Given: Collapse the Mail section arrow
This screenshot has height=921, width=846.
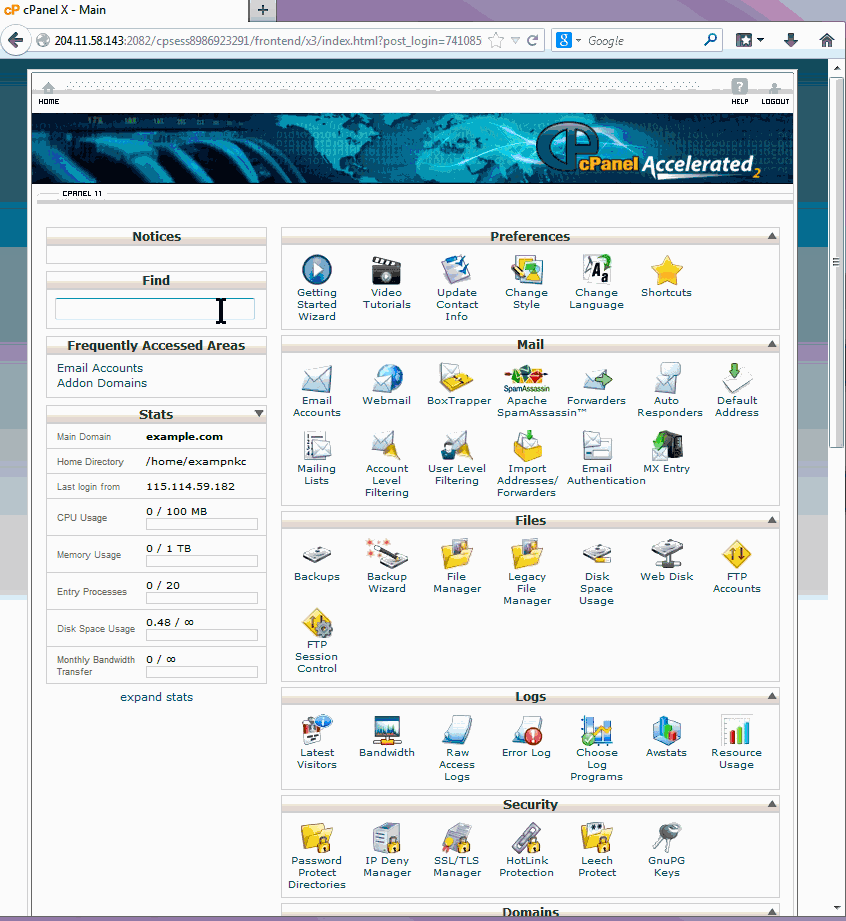Looking at the screenshot, I should tap(771, 345).
